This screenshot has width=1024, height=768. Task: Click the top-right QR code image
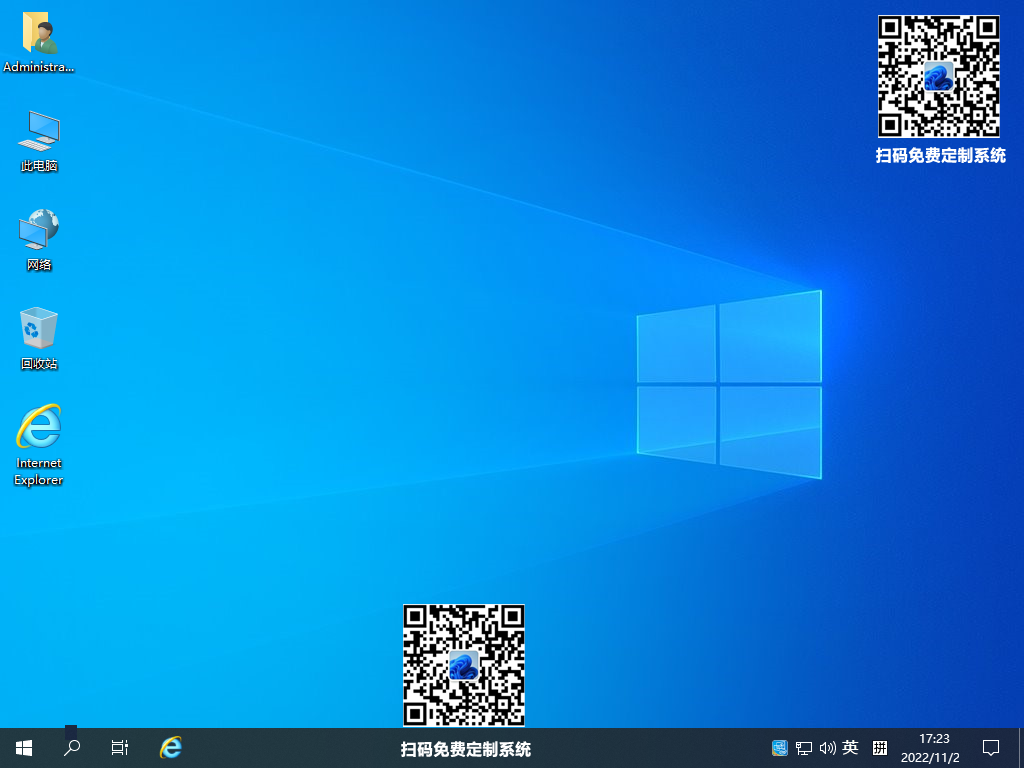938,76
